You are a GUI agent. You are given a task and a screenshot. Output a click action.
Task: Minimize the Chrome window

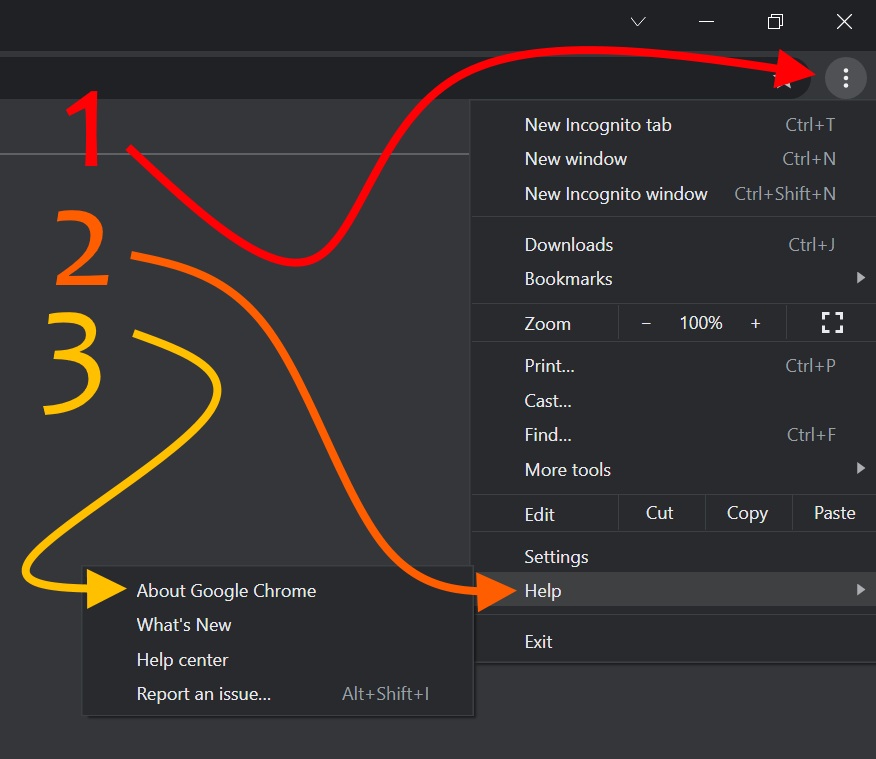(706, 22)
